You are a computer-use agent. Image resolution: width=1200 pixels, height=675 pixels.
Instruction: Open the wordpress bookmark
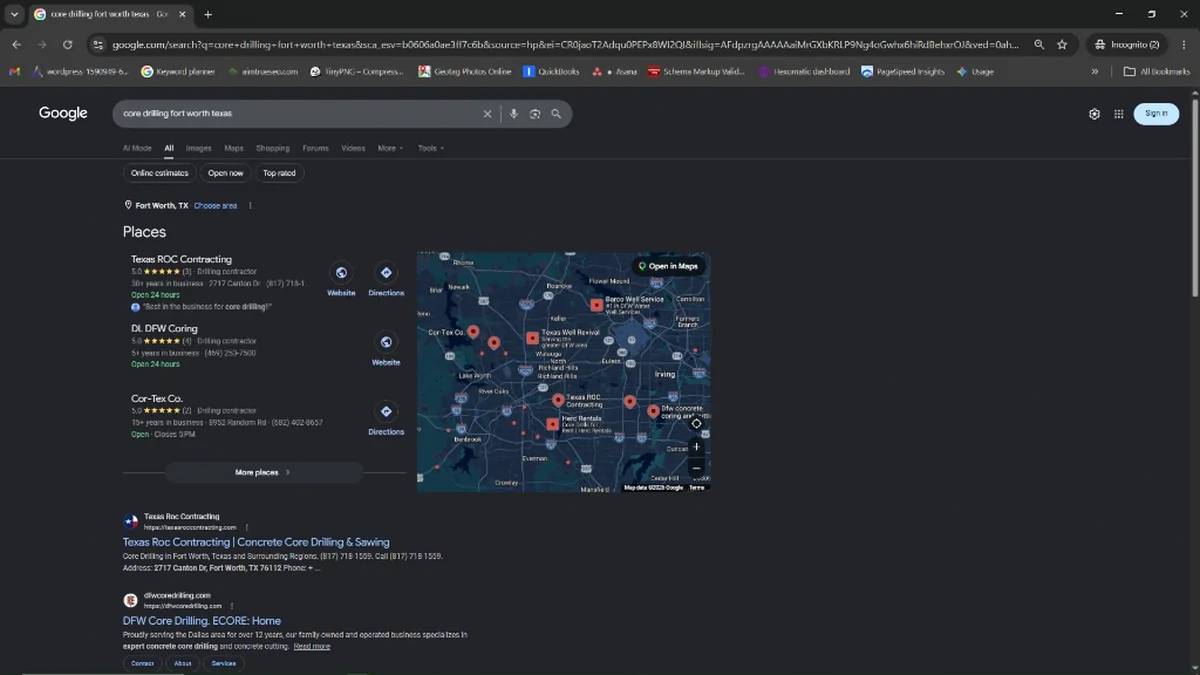point(81,71)
